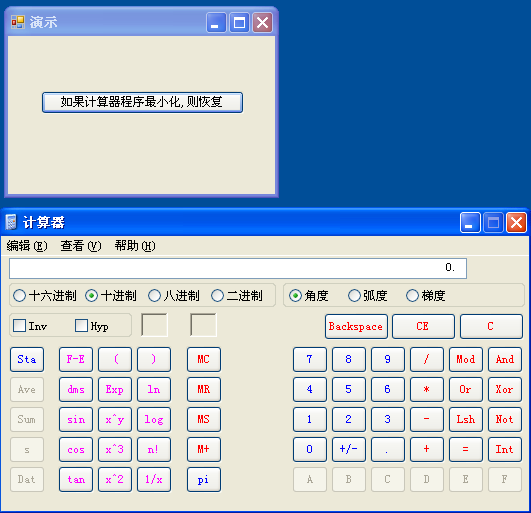
Task: Click digit 6 on the keypad
Action: pyautogui.click(x=387, y=389)
